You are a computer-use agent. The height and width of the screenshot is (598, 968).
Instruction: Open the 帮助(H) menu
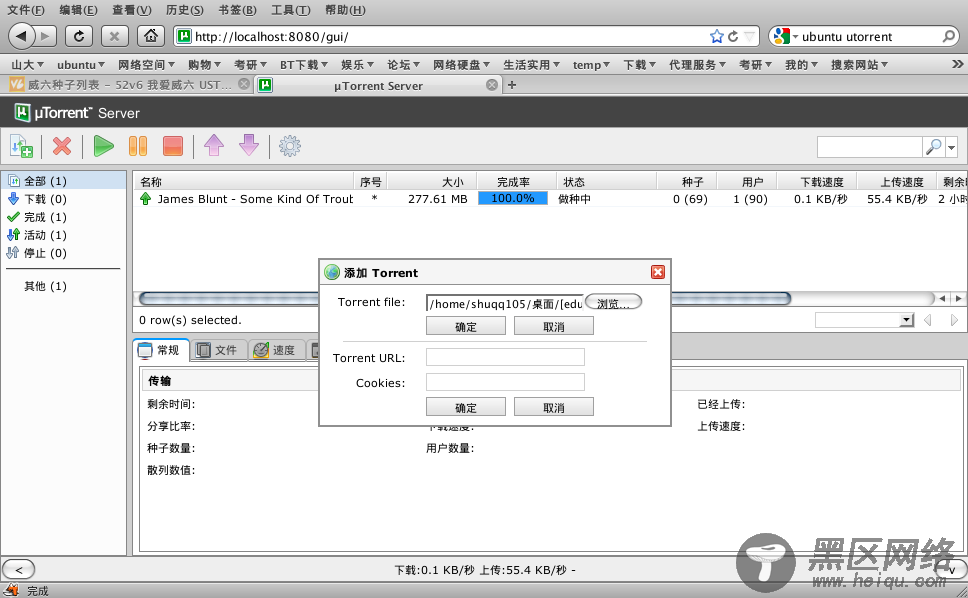tap(345, 10)
